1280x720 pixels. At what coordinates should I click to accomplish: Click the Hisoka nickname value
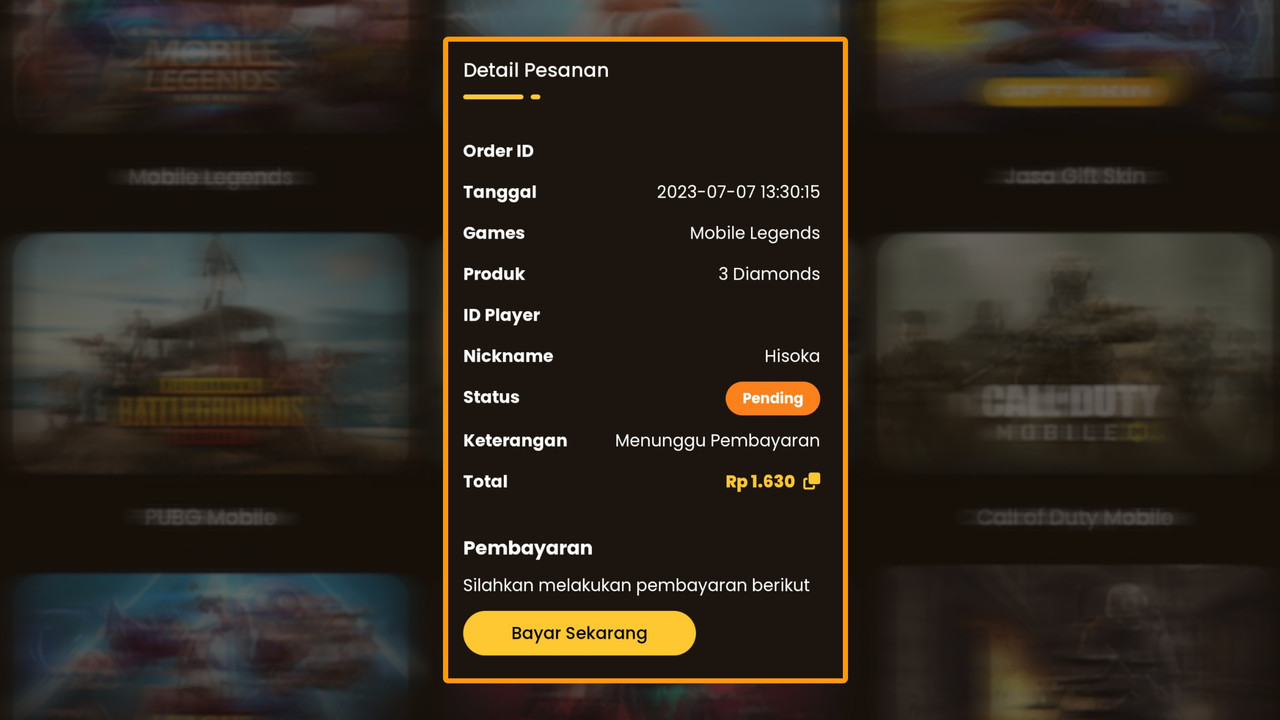pyautogui.click(x=792, y=356)
